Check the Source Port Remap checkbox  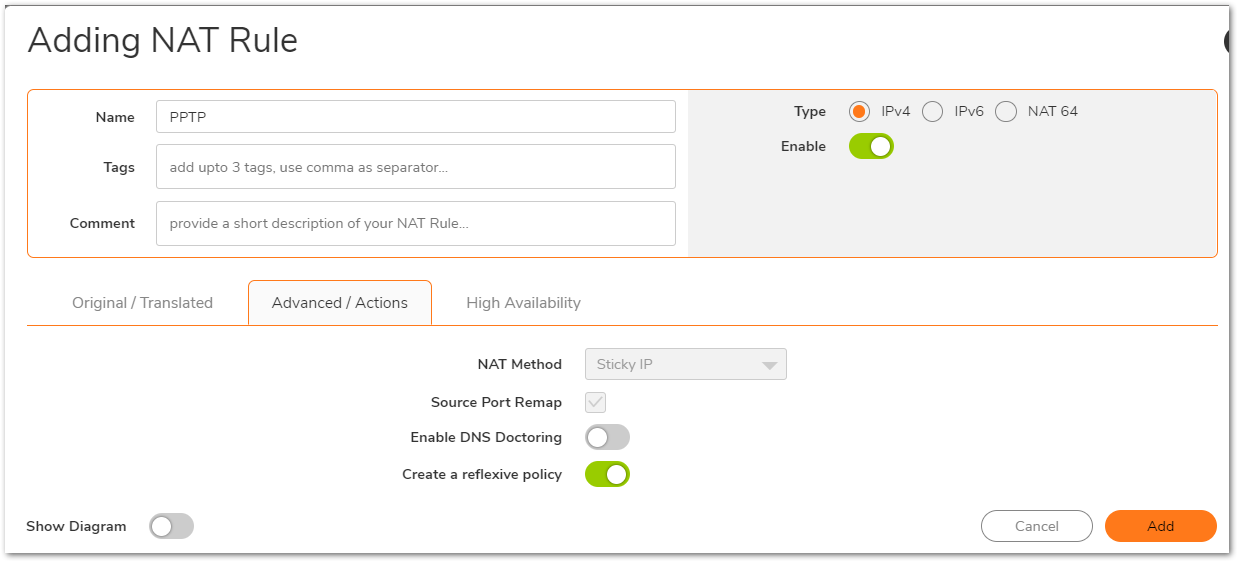596,402
